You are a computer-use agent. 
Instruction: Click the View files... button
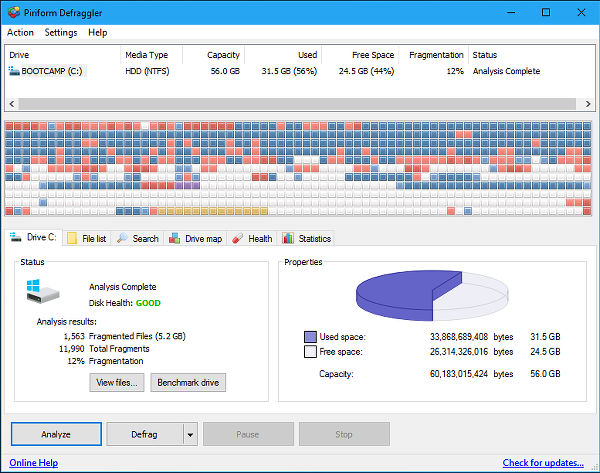pyautogui.click(x=117, y=382)
